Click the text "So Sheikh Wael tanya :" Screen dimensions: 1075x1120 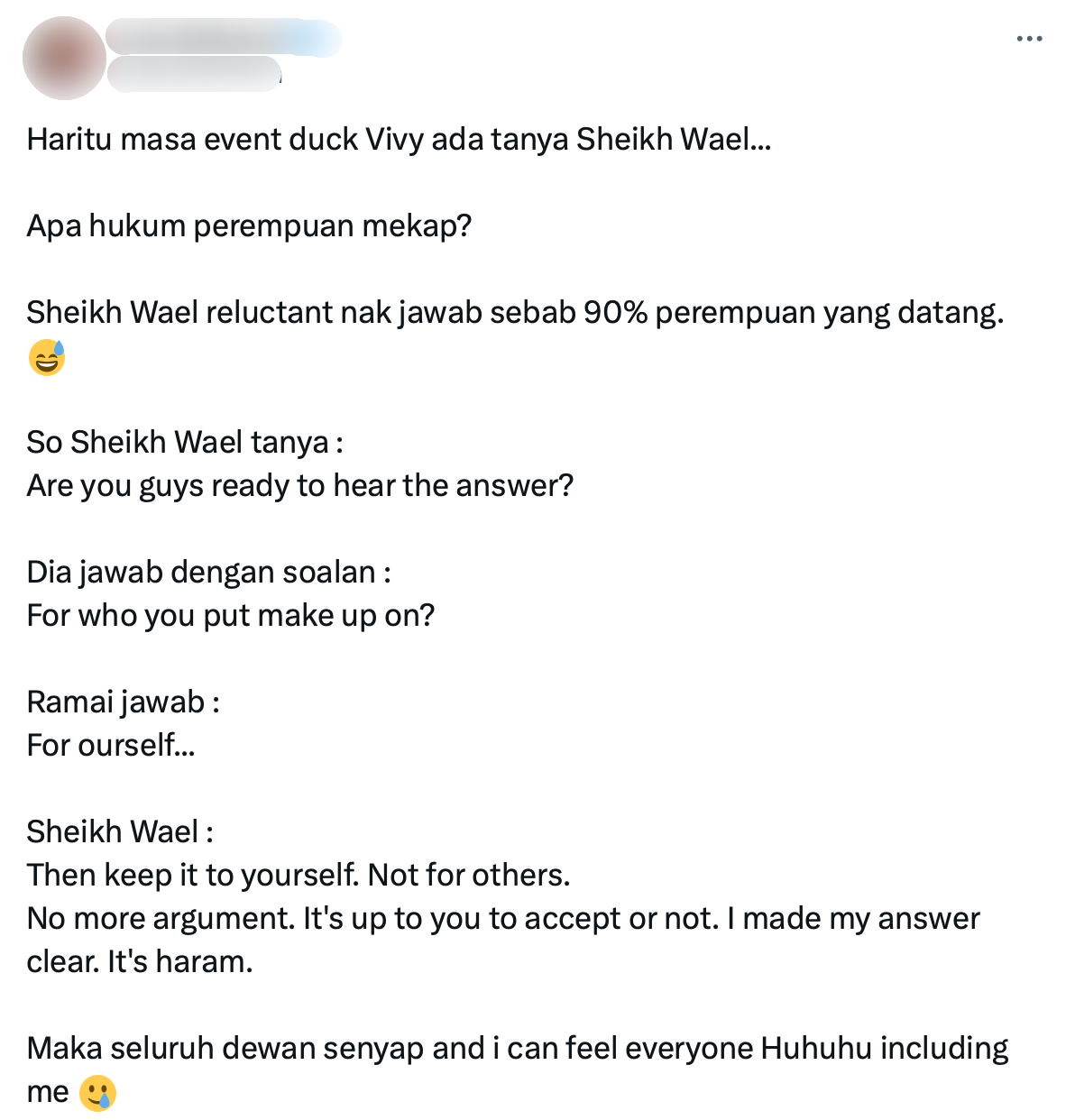[185, 443]
